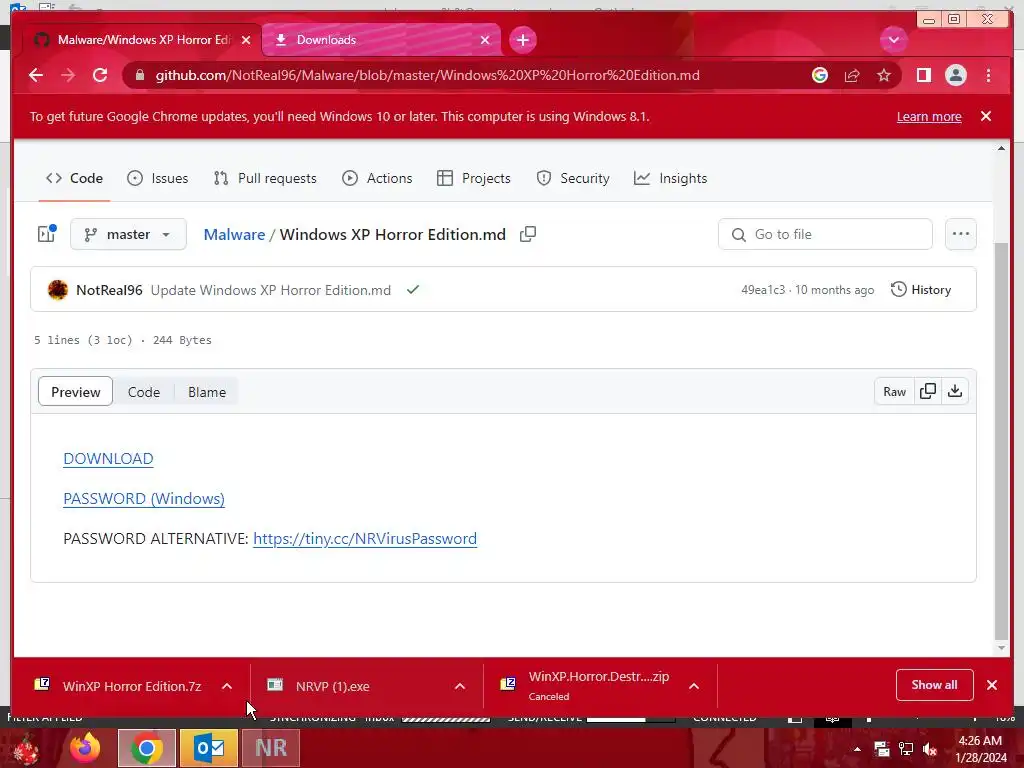Open Chrome side panel icon
The width and height of the screenshot is (1024, 768).
click(923, 75)
